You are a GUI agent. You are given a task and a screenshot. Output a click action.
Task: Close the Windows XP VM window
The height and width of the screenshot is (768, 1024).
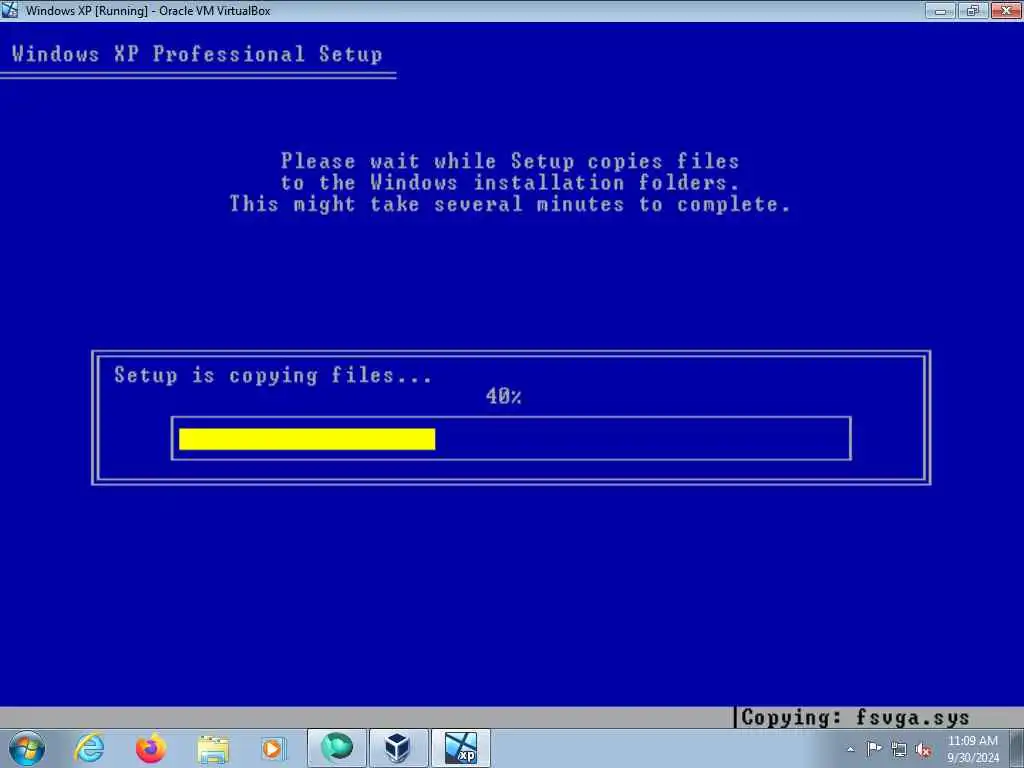pos(1006,10)
